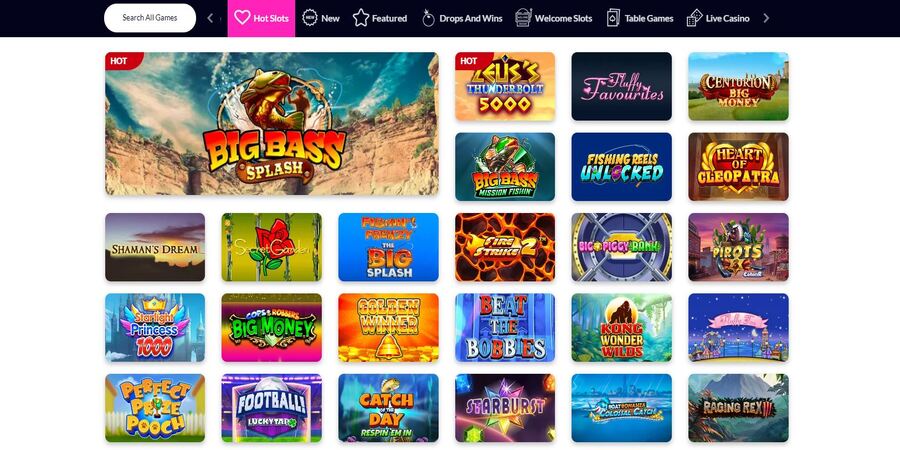Click the Live Casino dice icon
This screenshot has width=900, height=450.
tap(695, 18)
